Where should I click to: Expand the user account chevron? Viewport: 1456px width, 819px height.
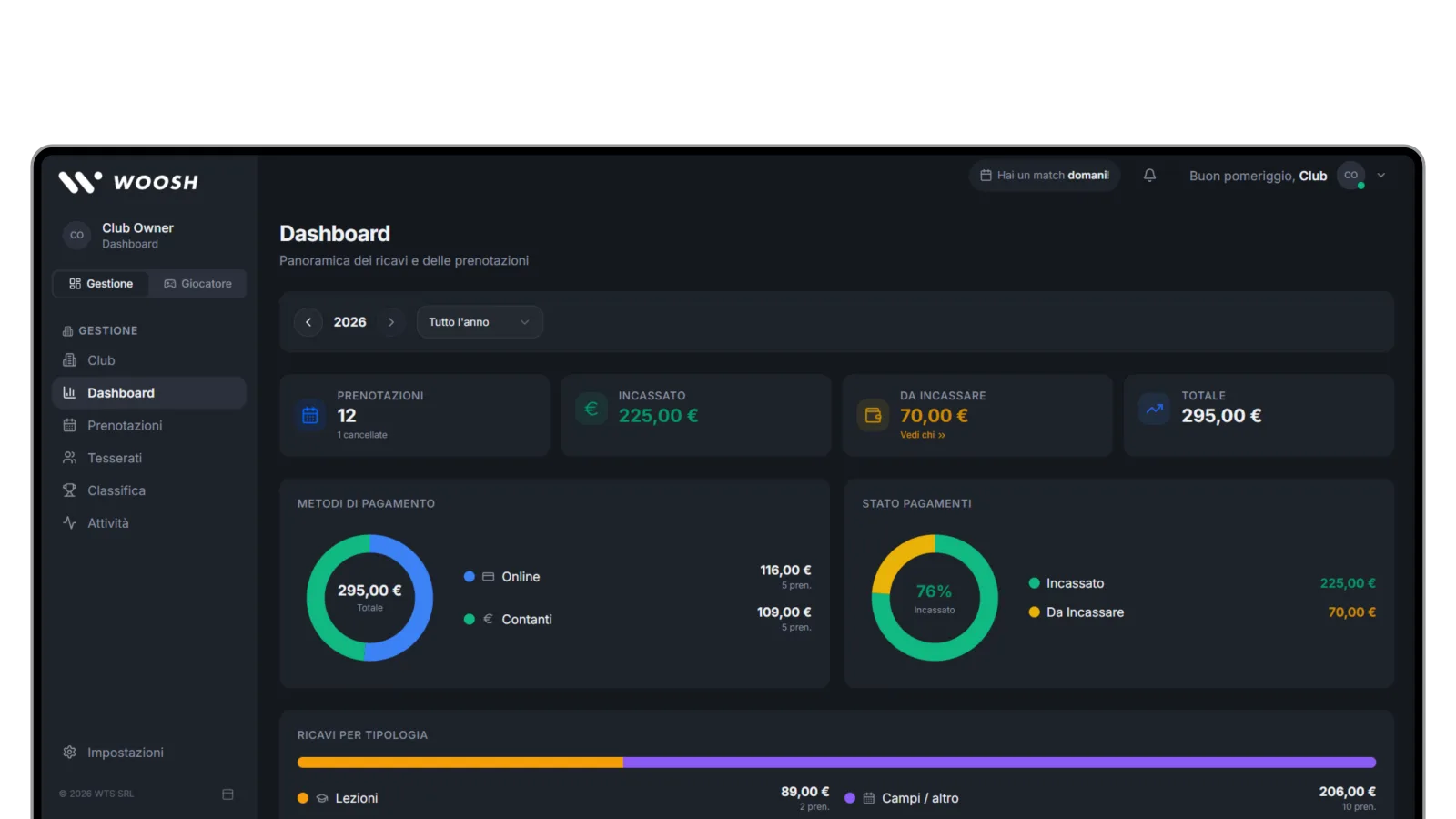click(x=1380, y=176)
